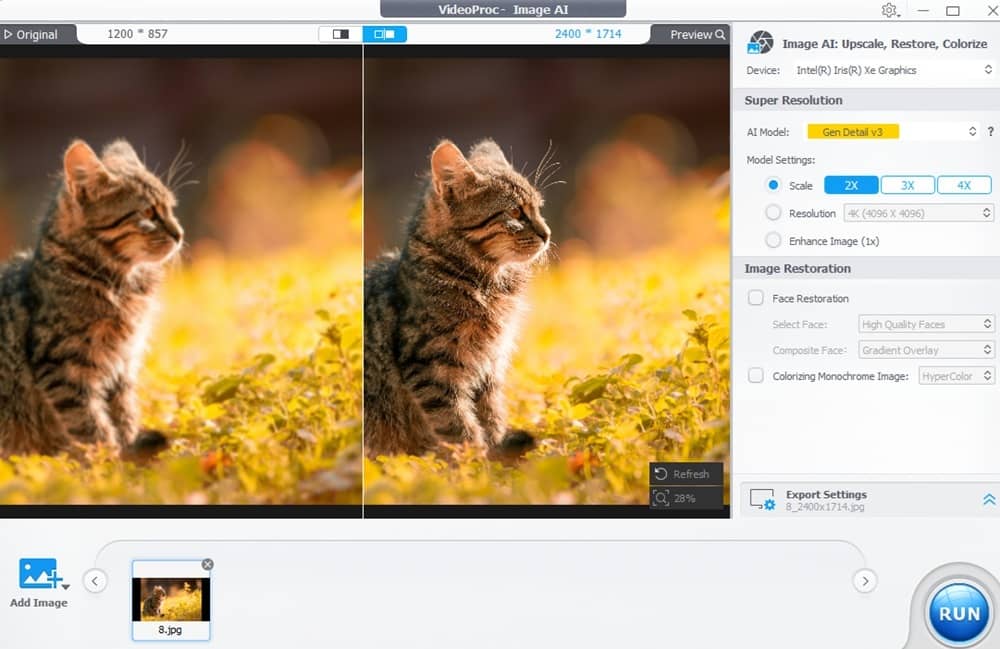
Task: Enable Colorizing Monochrome Image
Action: pyautogui.click(x=755, y=375)
